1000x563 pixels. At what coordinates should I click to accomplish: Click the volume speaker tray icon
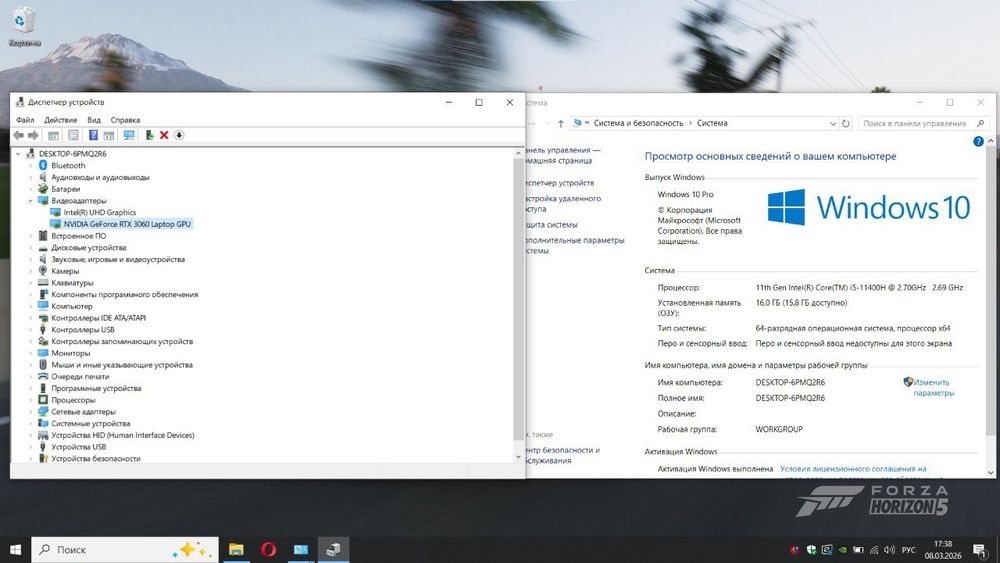pos(890,550)
